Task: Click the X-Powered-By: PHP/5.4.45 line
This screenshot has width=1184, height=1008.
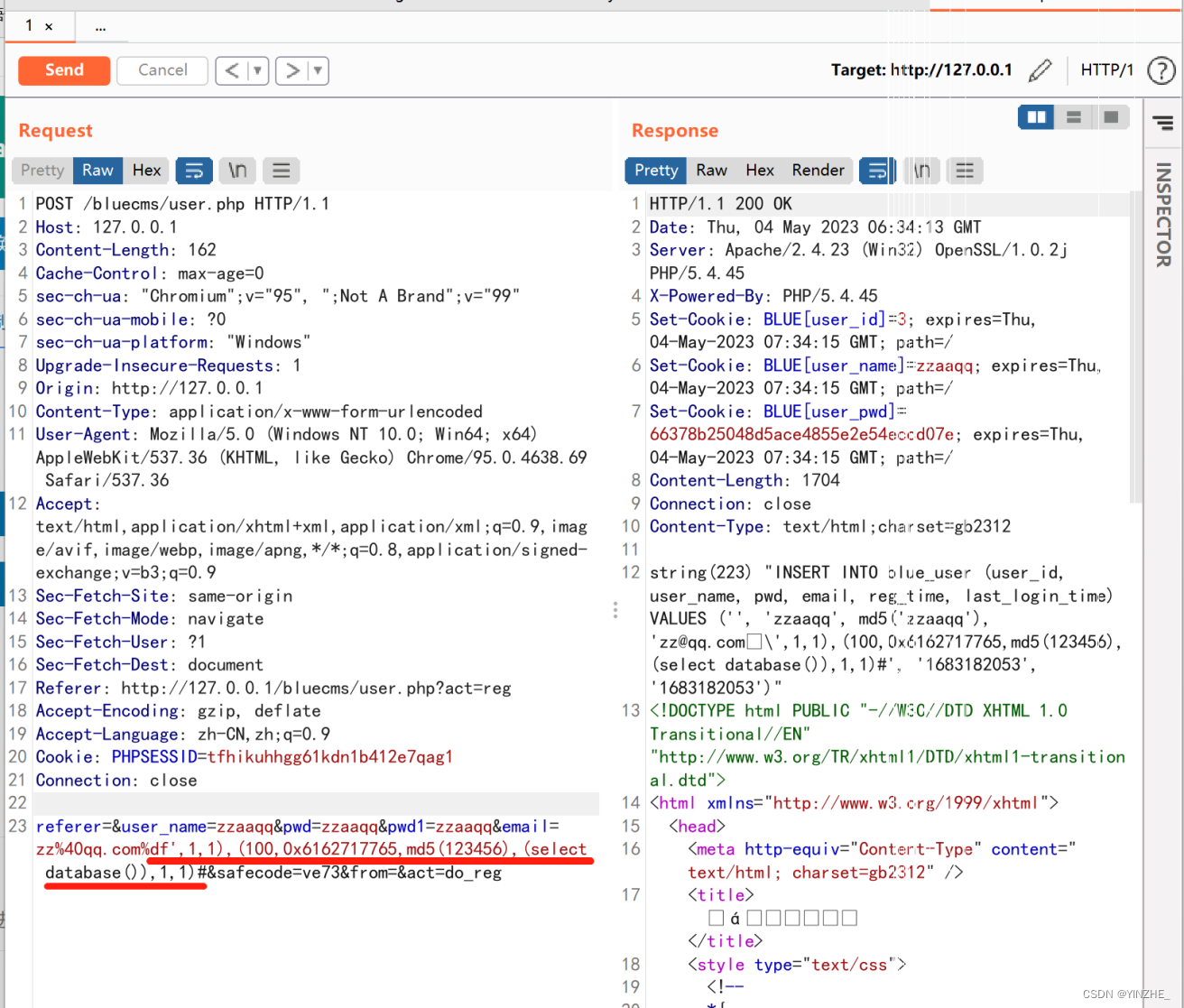Action: (763, 296)
